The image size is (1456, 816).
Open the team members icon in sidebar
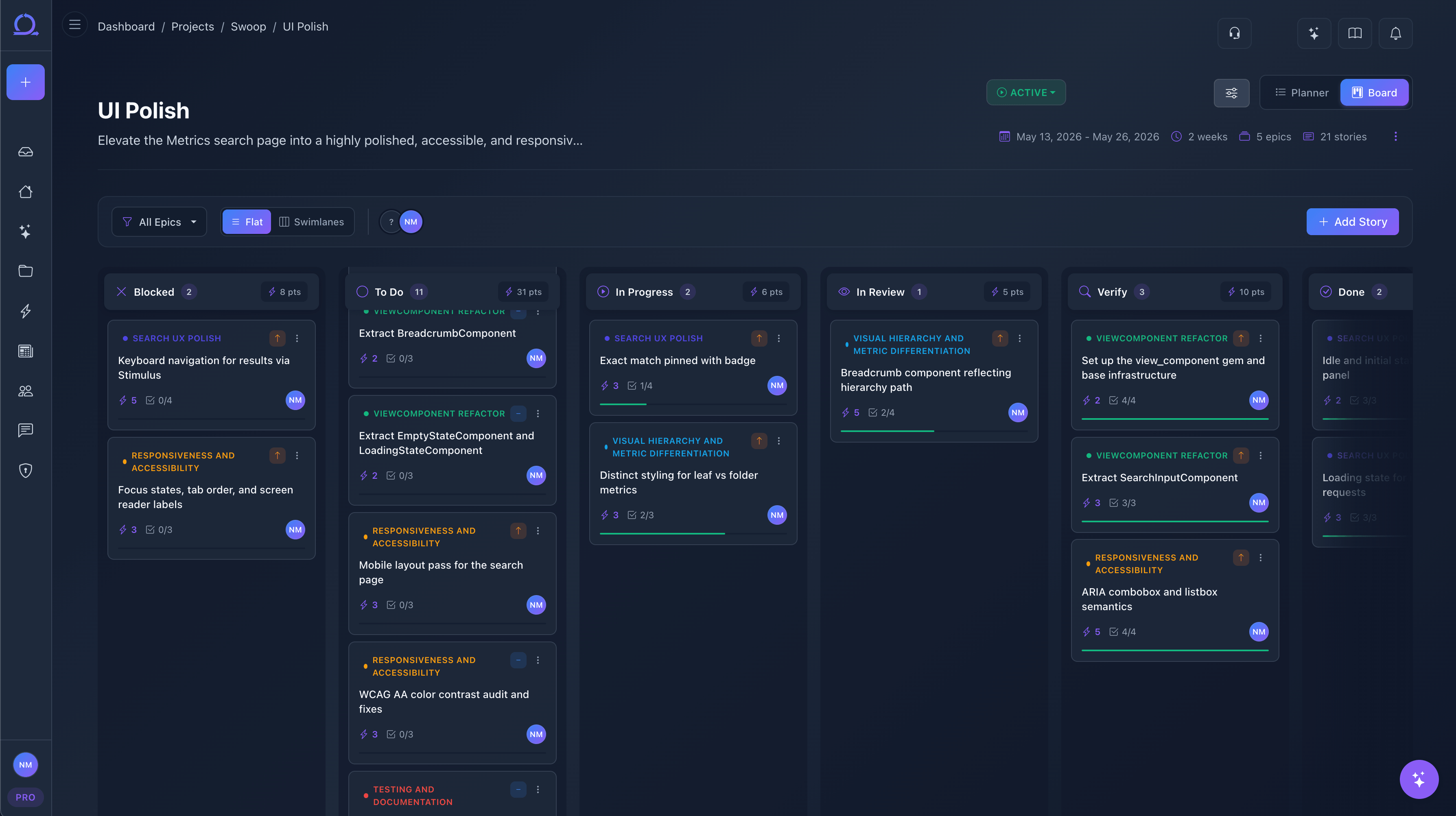tap(26, 391)
